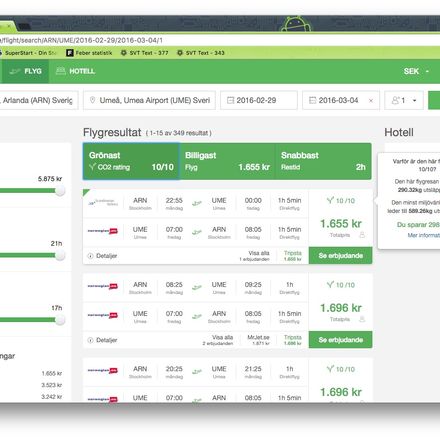Open the passenger count dropdown

[404, 100]
